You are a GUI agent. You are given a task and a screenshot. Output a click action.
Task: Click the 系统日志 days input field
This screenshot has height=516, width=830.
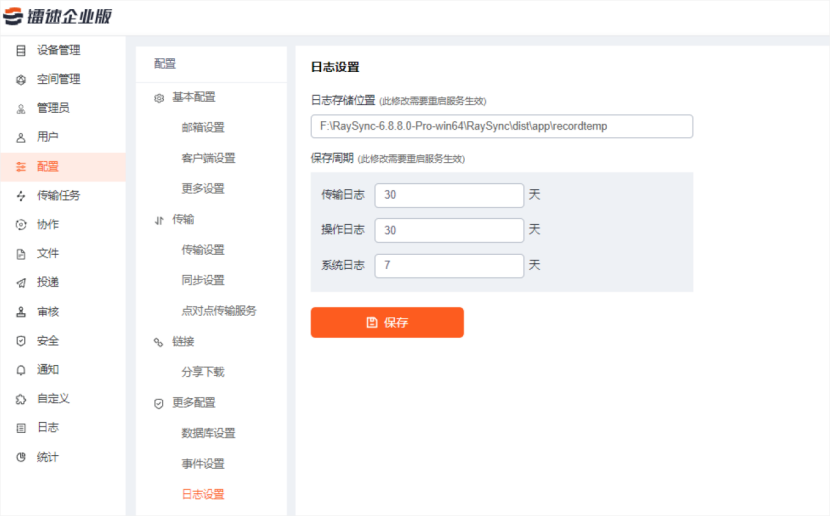click(449, 266)
